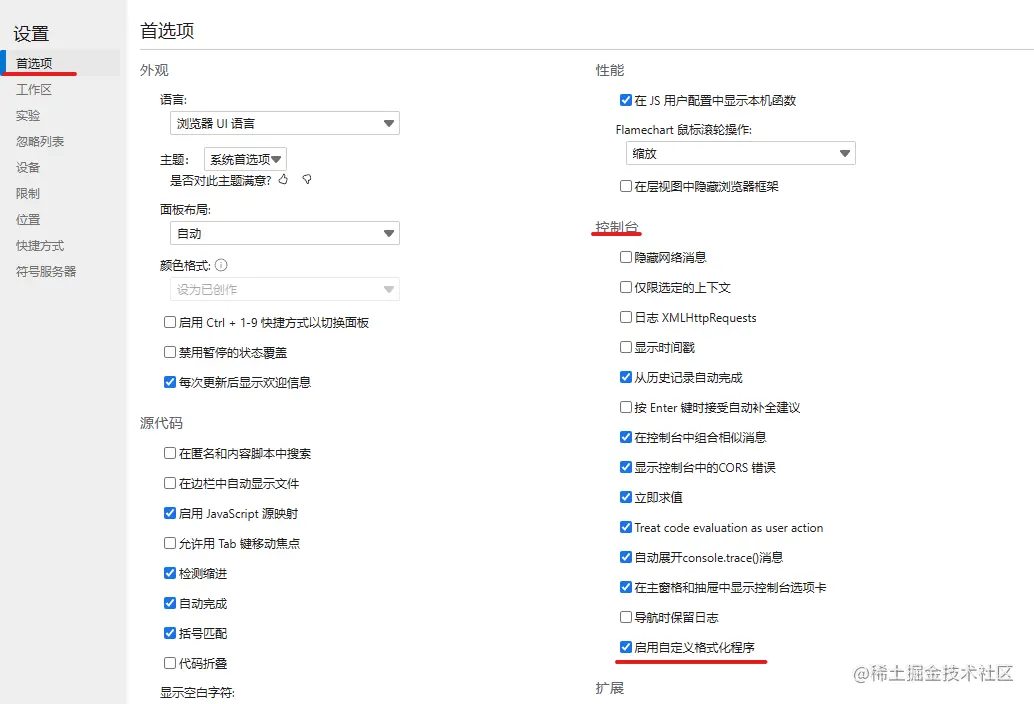
Task: Uncheck Treat code evaluation as user action
Action: click(x=626, y=527)
